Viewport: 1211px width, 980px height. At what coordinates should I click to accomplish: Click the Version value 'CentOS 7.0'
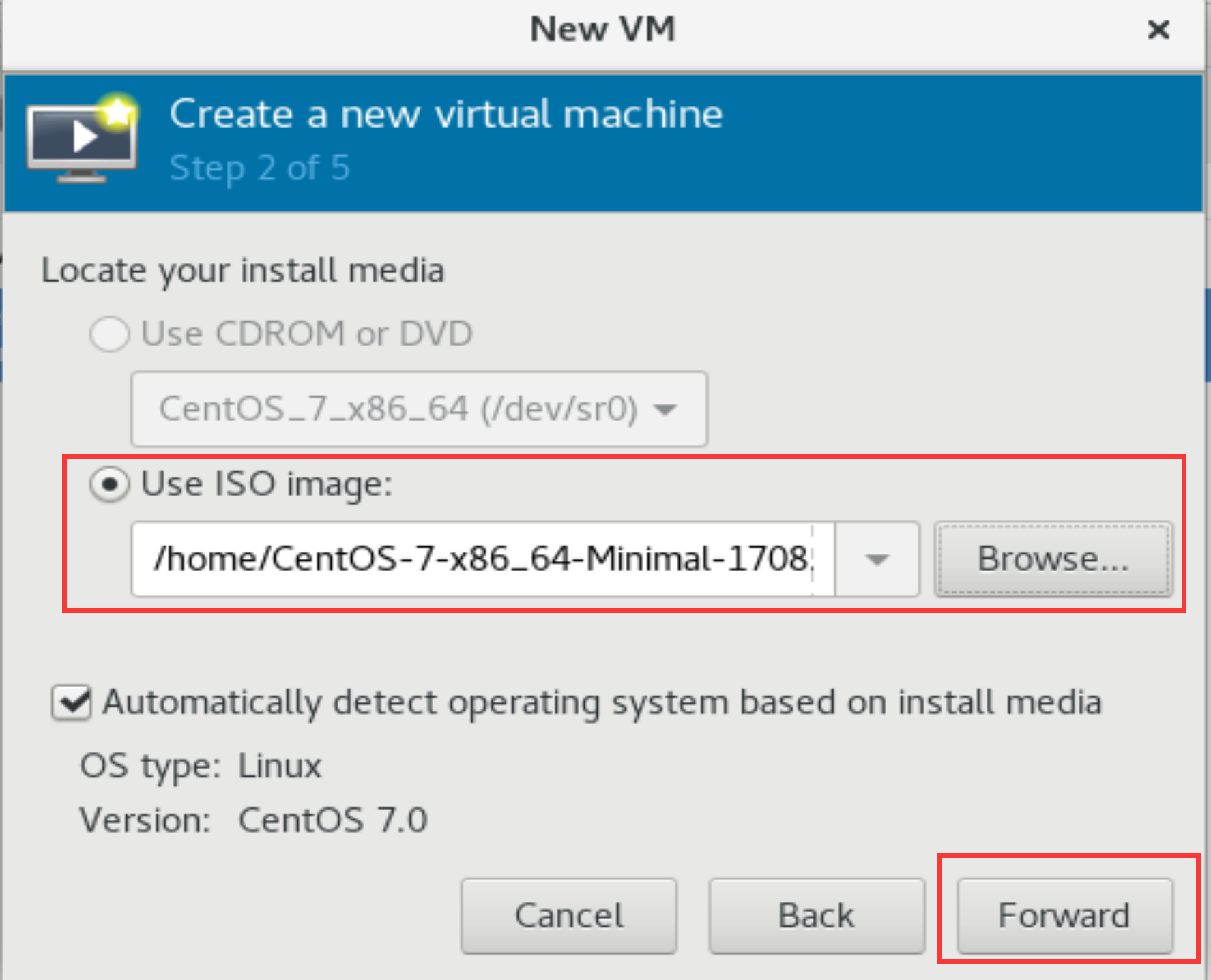tap(333, 820)
